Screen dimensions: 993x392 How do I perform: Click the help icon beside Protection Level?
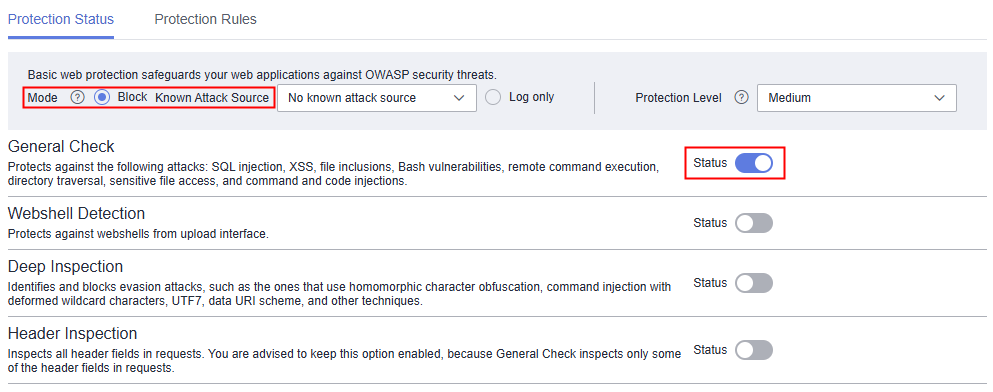click(x=742, y=98)
